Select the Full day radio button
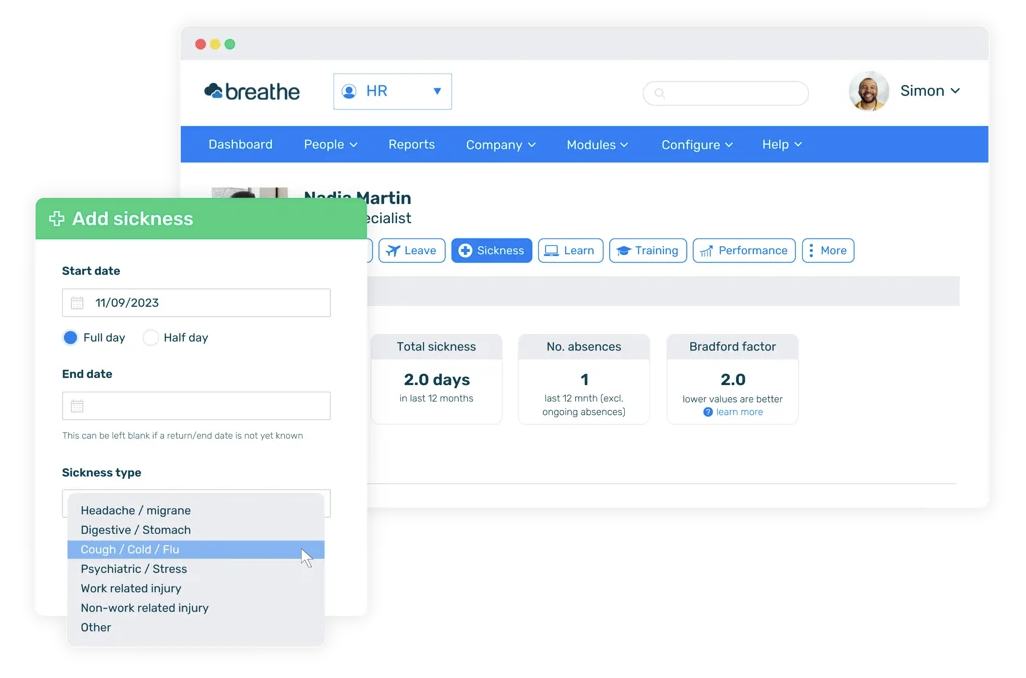The image size is (1026, 678). [68, 338]
